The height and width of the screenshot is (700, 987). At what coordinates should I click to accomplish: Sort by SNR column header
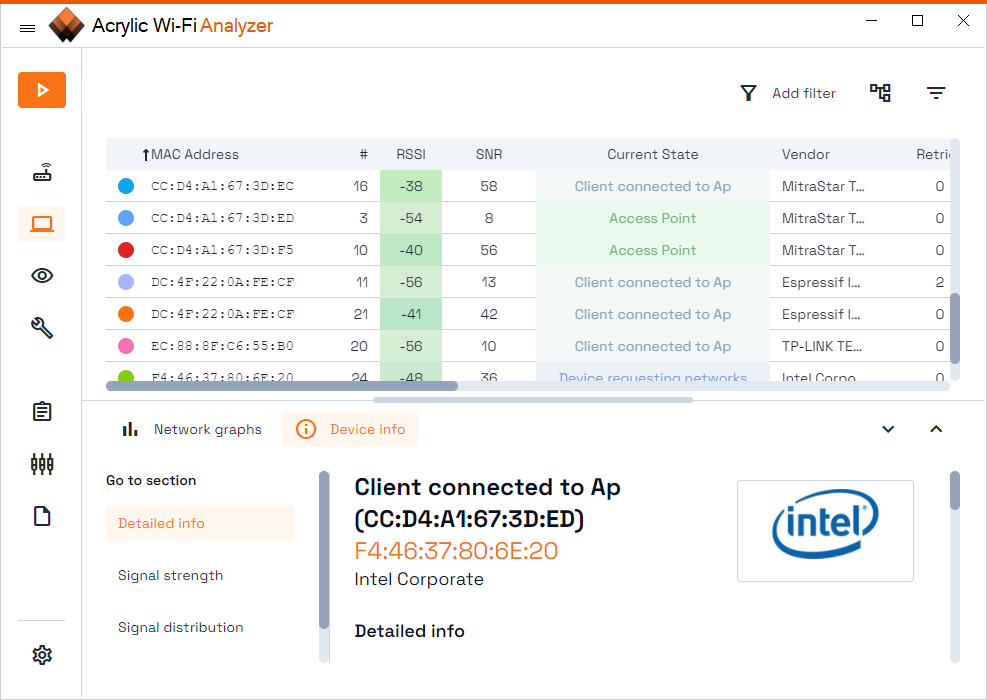[488, 154]
